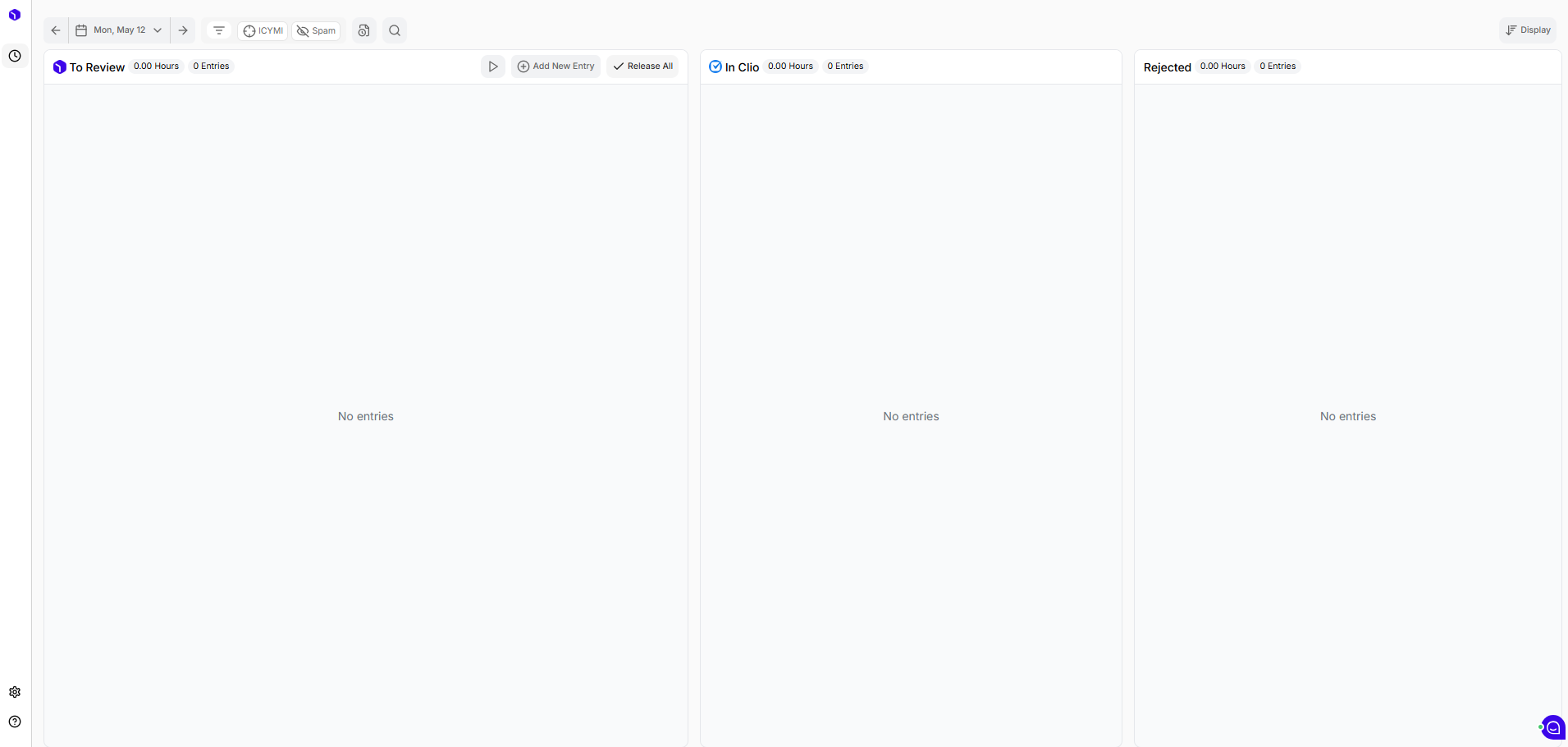
Task: Open settings via the gear icon
Action: click(x=15, y=692)
